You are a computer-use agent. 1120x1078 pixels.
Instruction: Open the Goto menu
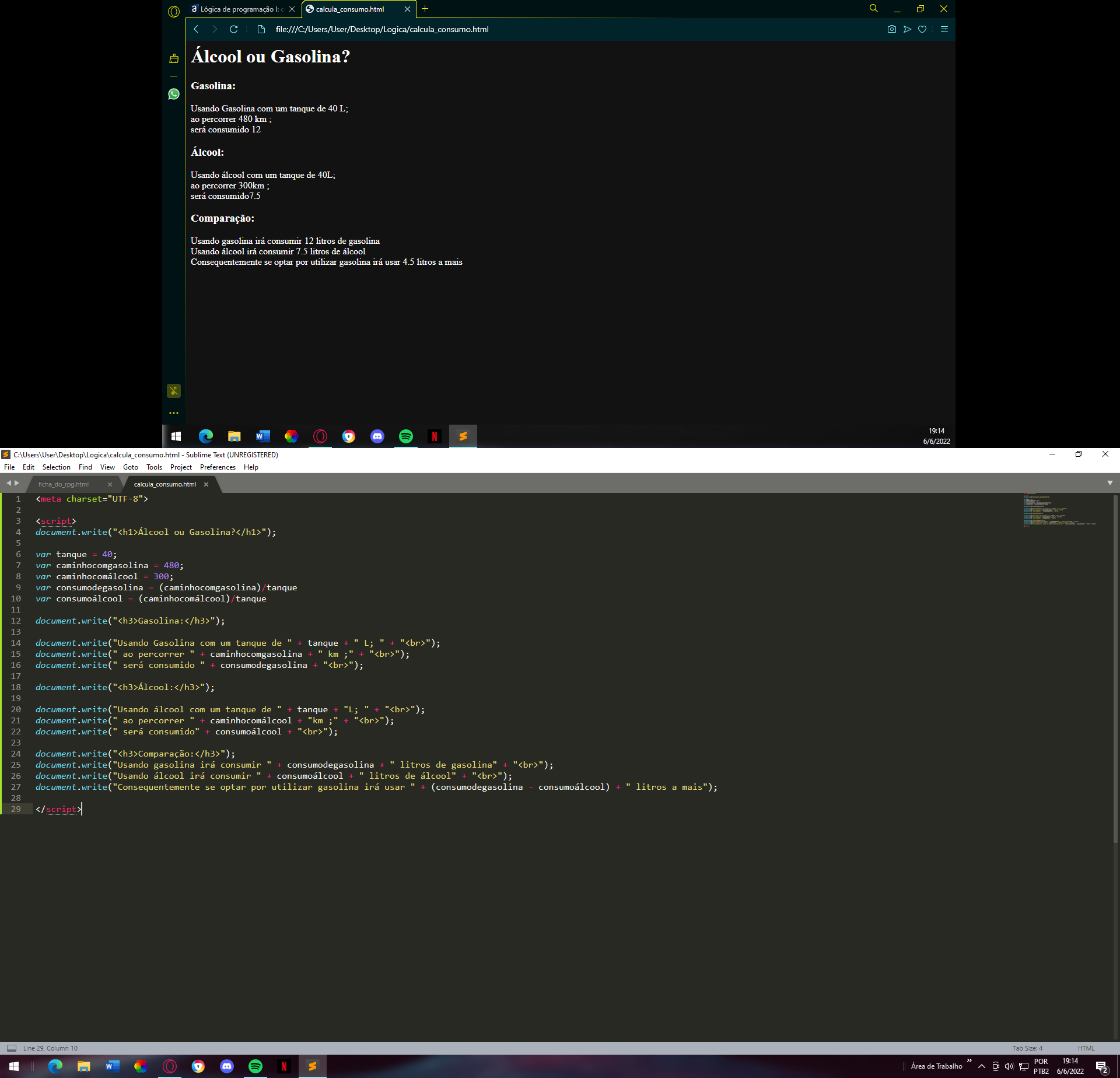(131, 467)
